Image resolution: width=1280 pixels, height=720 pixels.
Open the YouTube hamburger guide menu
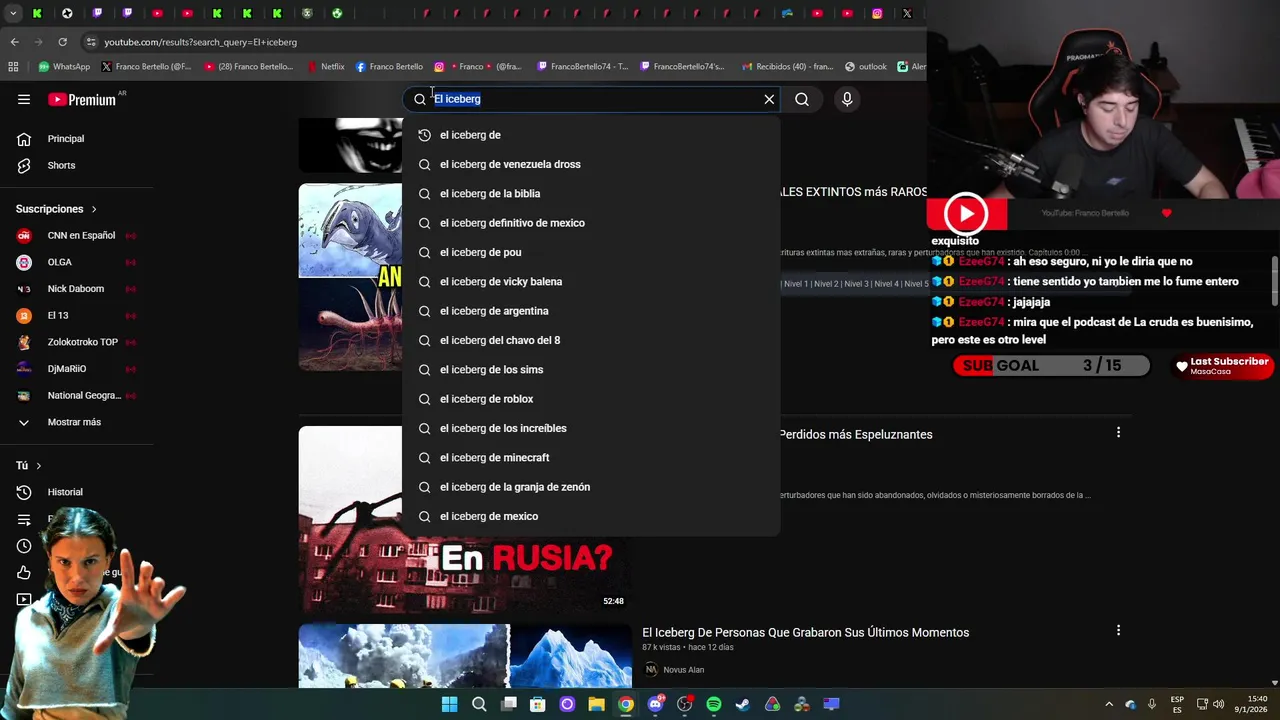(x=24, y=99)
